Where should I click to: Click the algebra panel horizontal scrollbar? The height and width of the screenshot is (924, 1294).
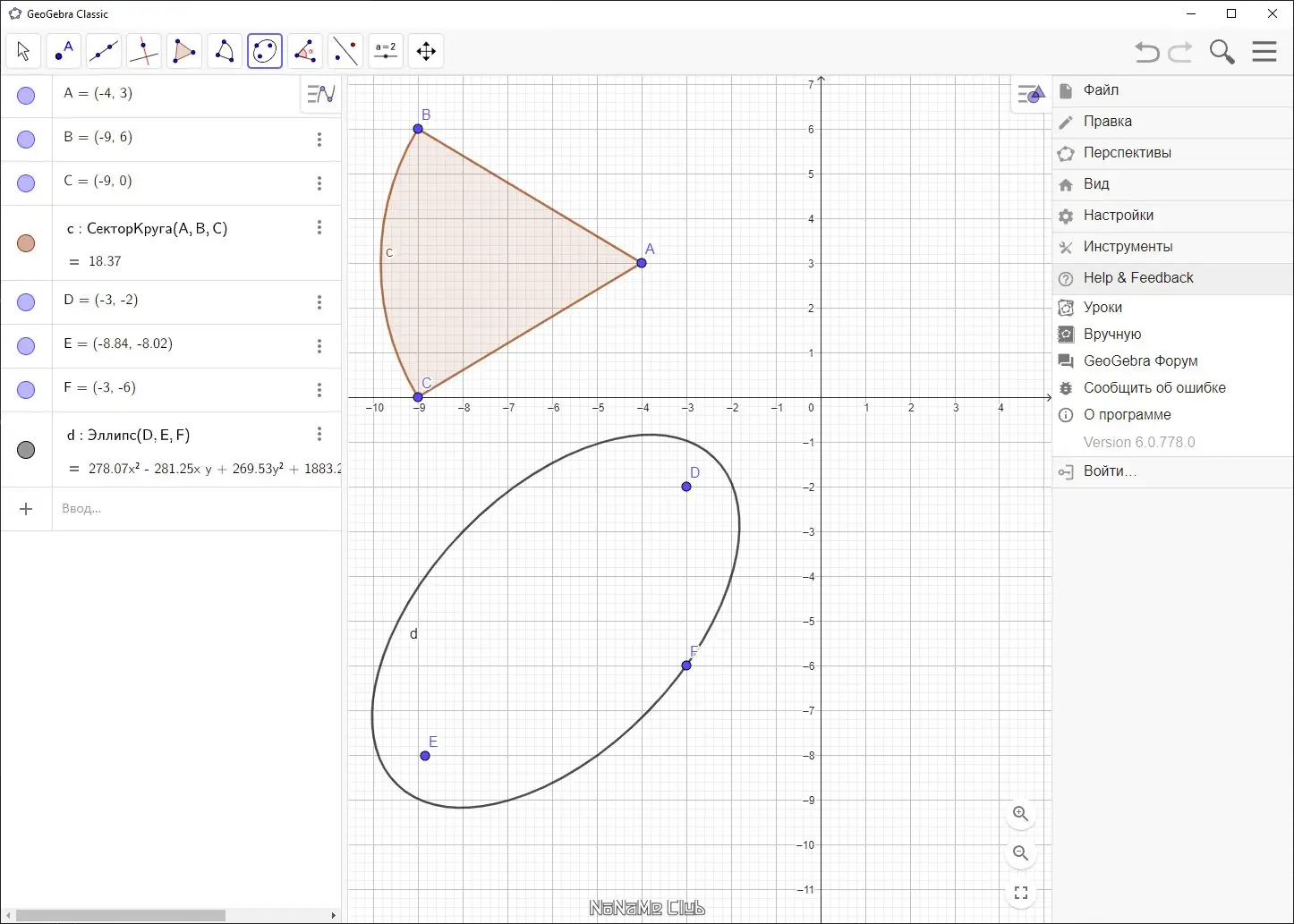(121, 916)
